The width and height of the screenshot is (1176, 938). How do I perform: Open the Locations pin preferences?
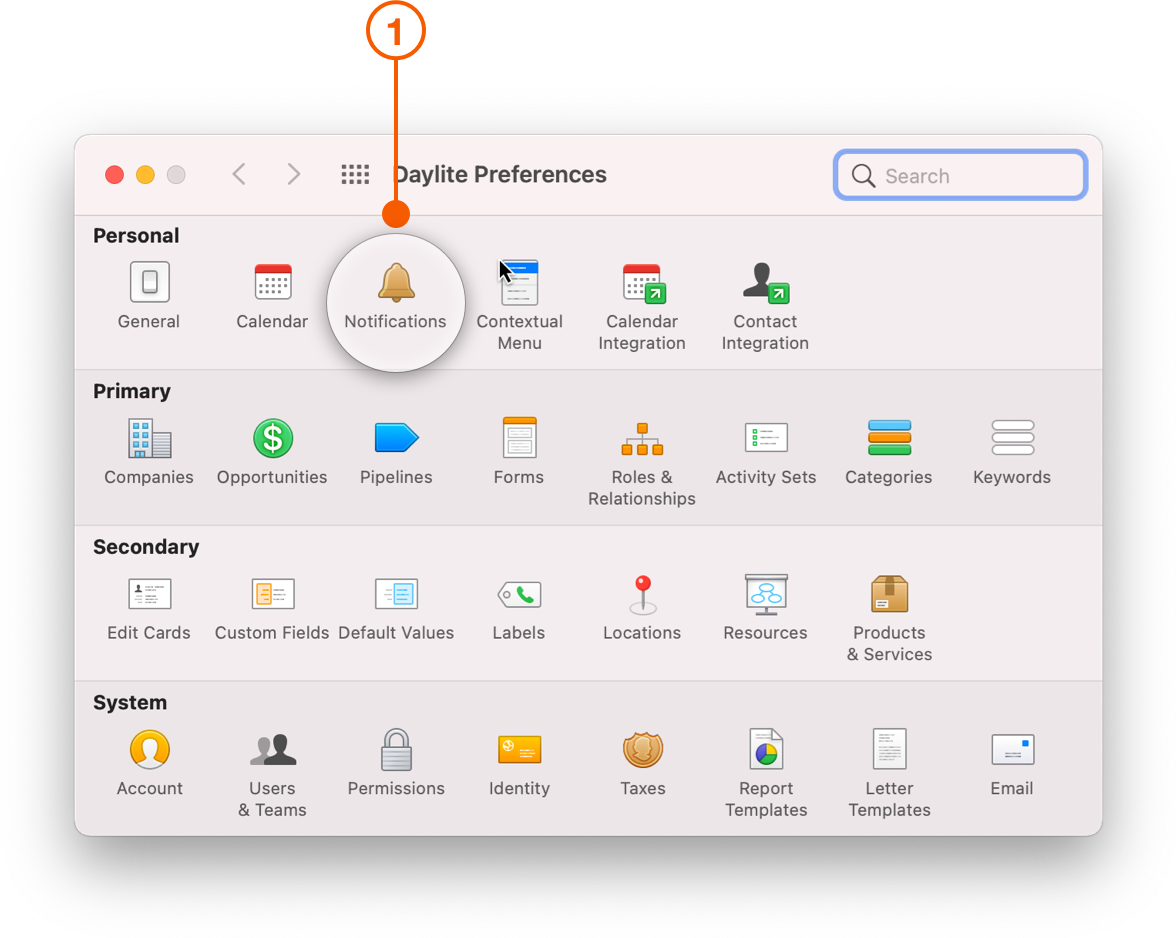(642, 607)
